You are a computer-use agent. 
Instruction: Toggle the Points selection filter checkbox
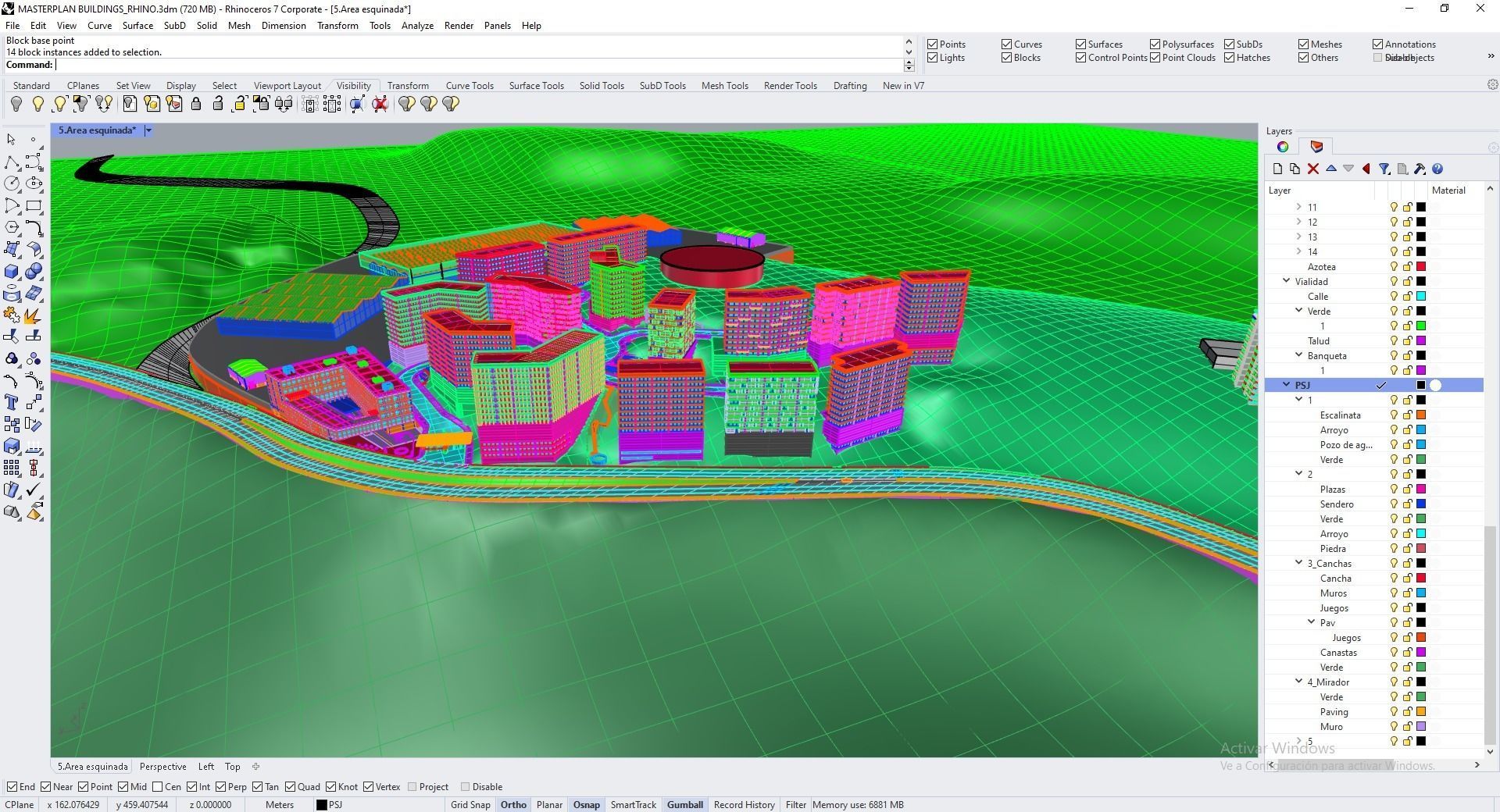click(x=932, y=45)
